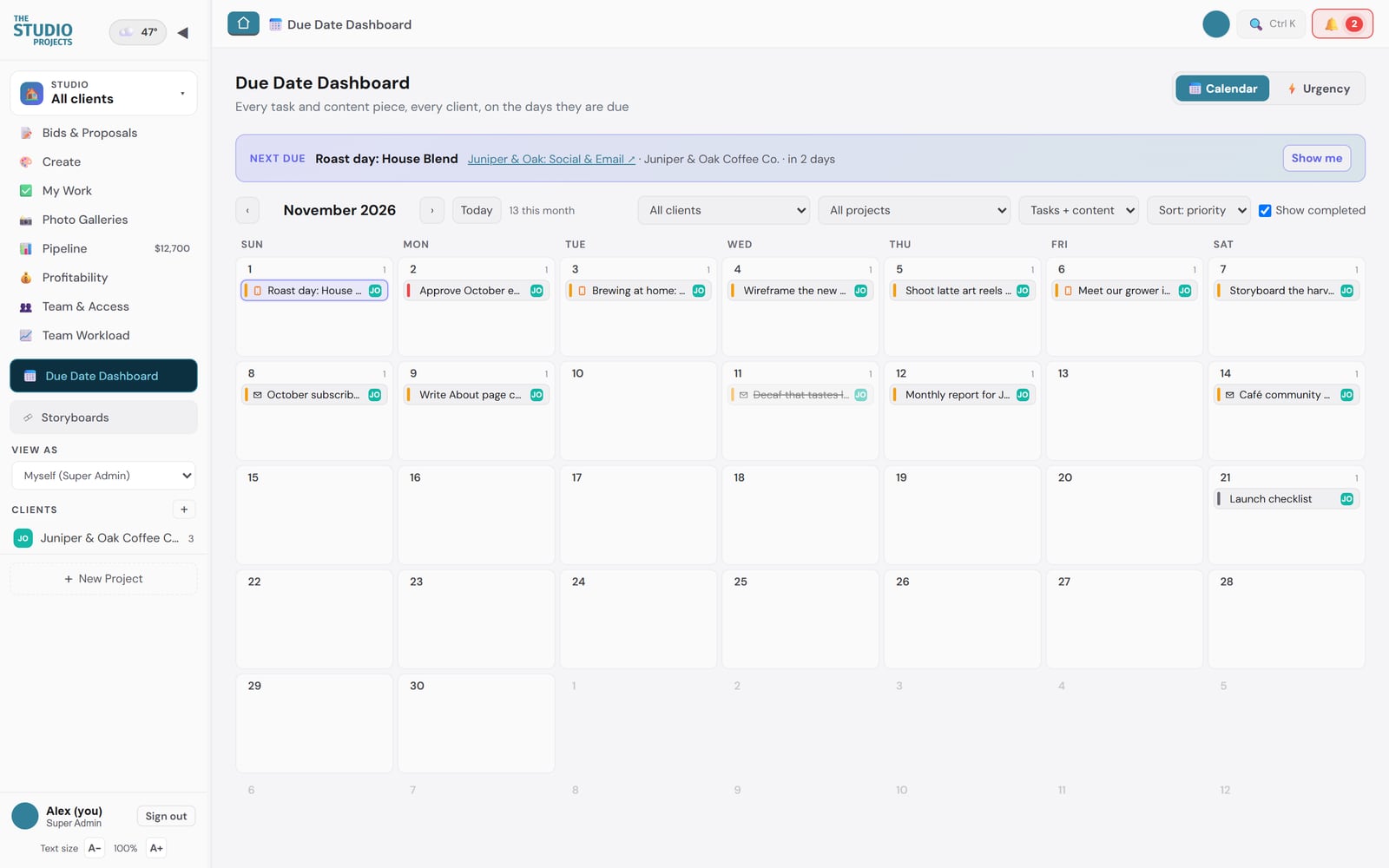Screen dimensions: 1389x868
Task: Open the Juniper & Oak Coffee client row
Action: click(104, 538)
